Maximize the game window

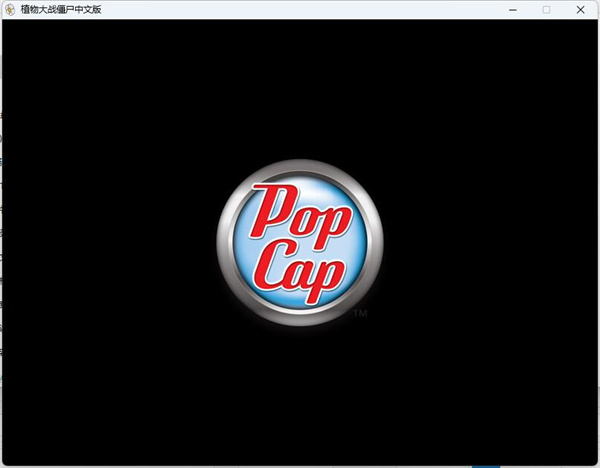coord(546,9)
